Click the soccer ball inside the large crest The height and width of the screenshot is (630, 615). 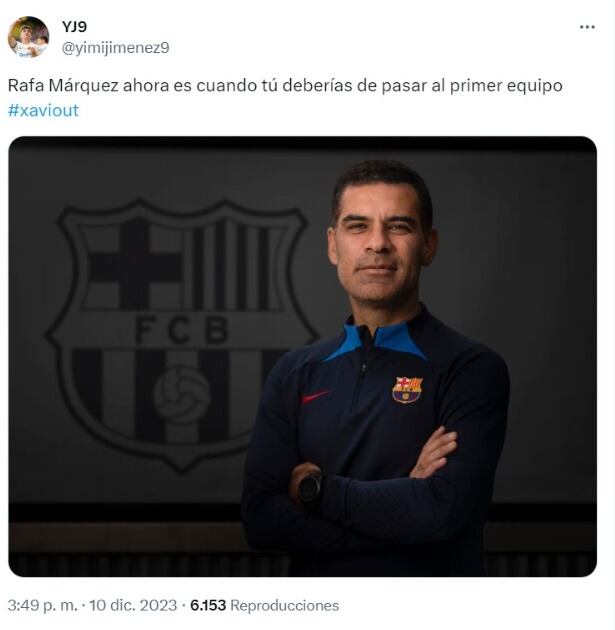click(182, 396)
